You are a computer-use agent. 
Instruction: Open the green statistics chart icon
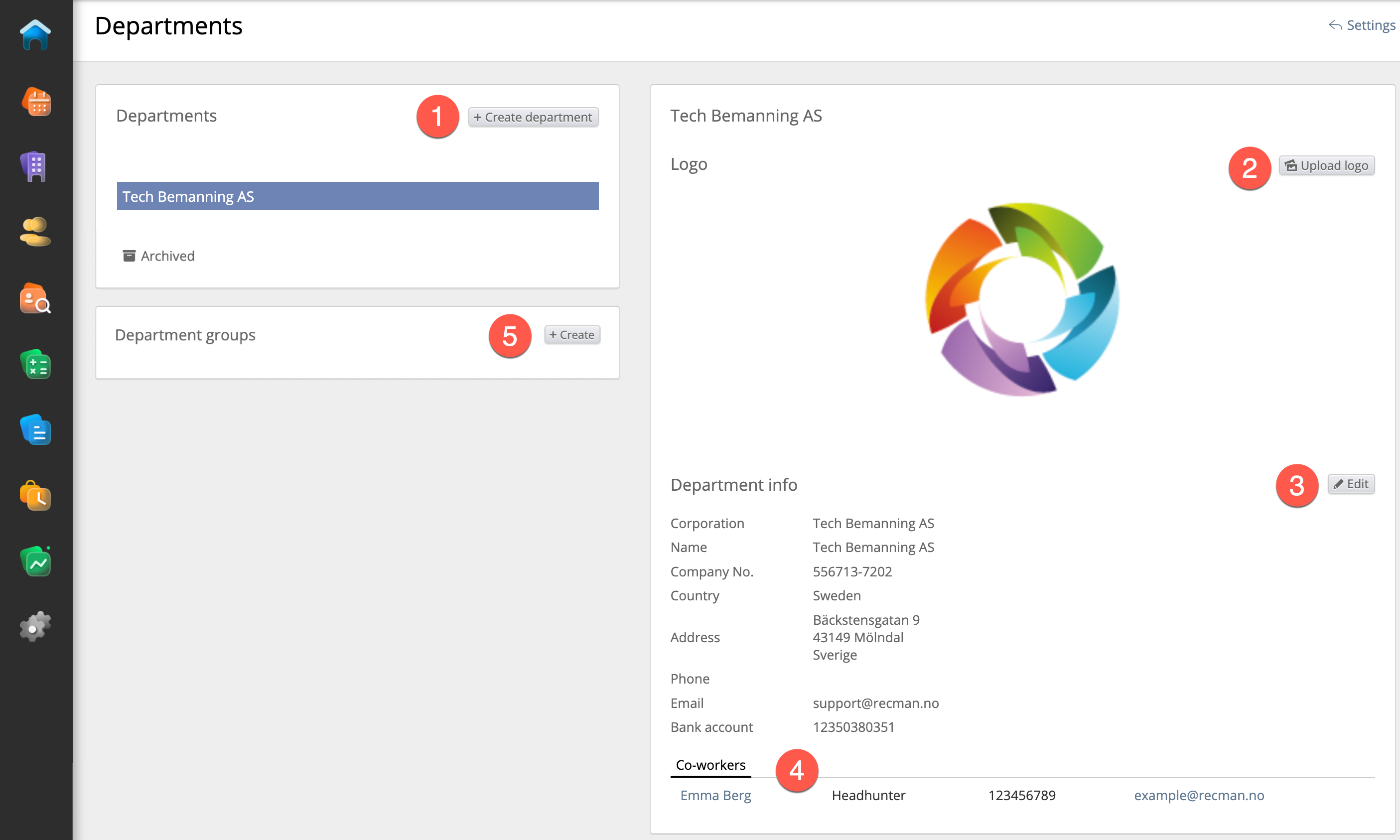pos(35,562)
